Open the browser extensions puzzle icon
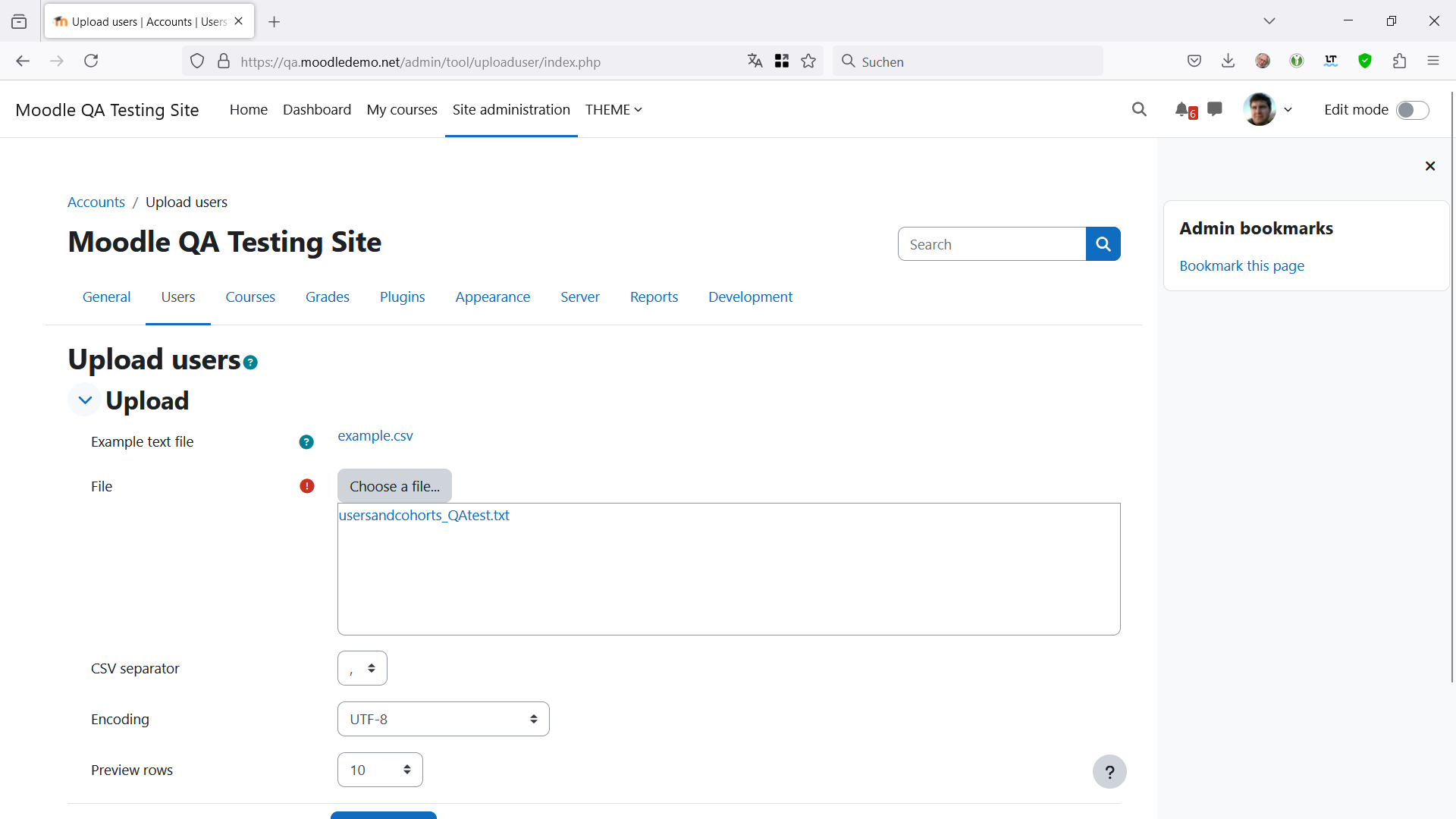Image resolution: width=1456 pixels, height=819 pixels. 1400,61
